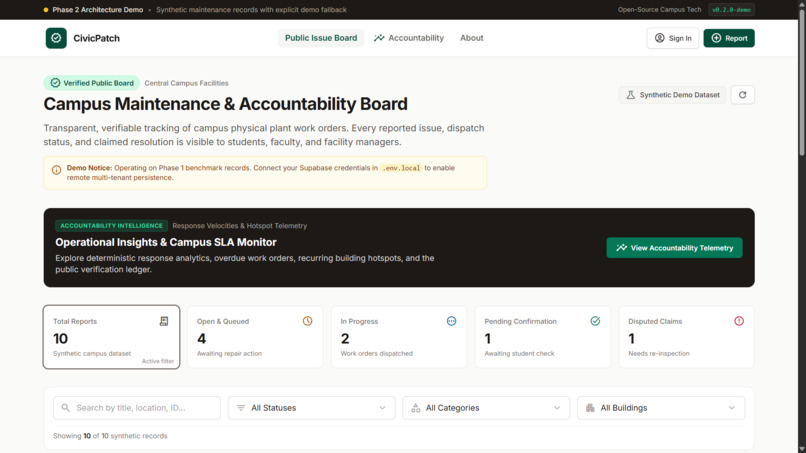
Task: Click the CivicPatch shield logo icon
Action: (x=56, y=38)
